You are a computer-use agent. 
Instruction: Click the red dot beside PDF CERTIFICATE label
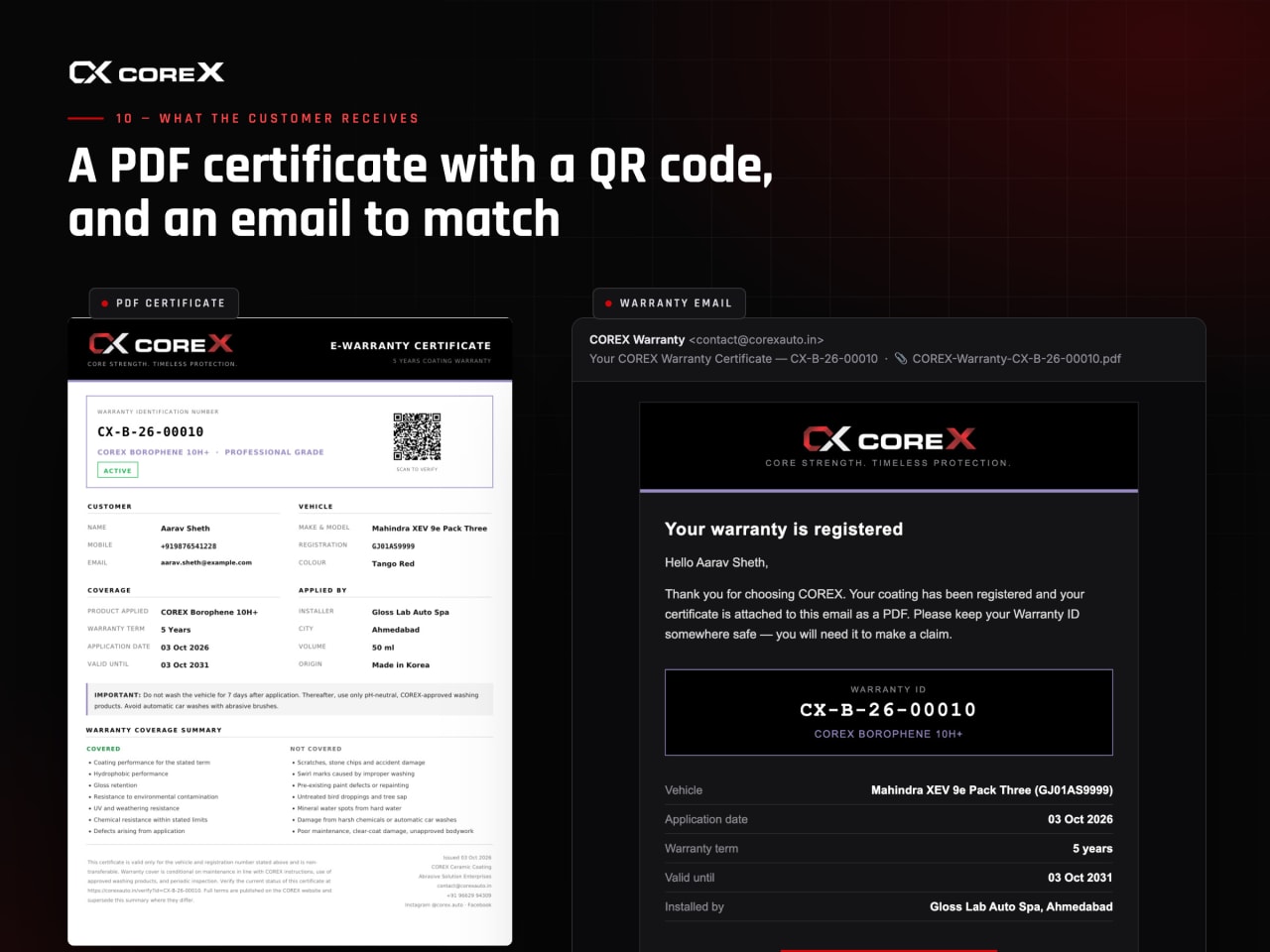point(104,303)
